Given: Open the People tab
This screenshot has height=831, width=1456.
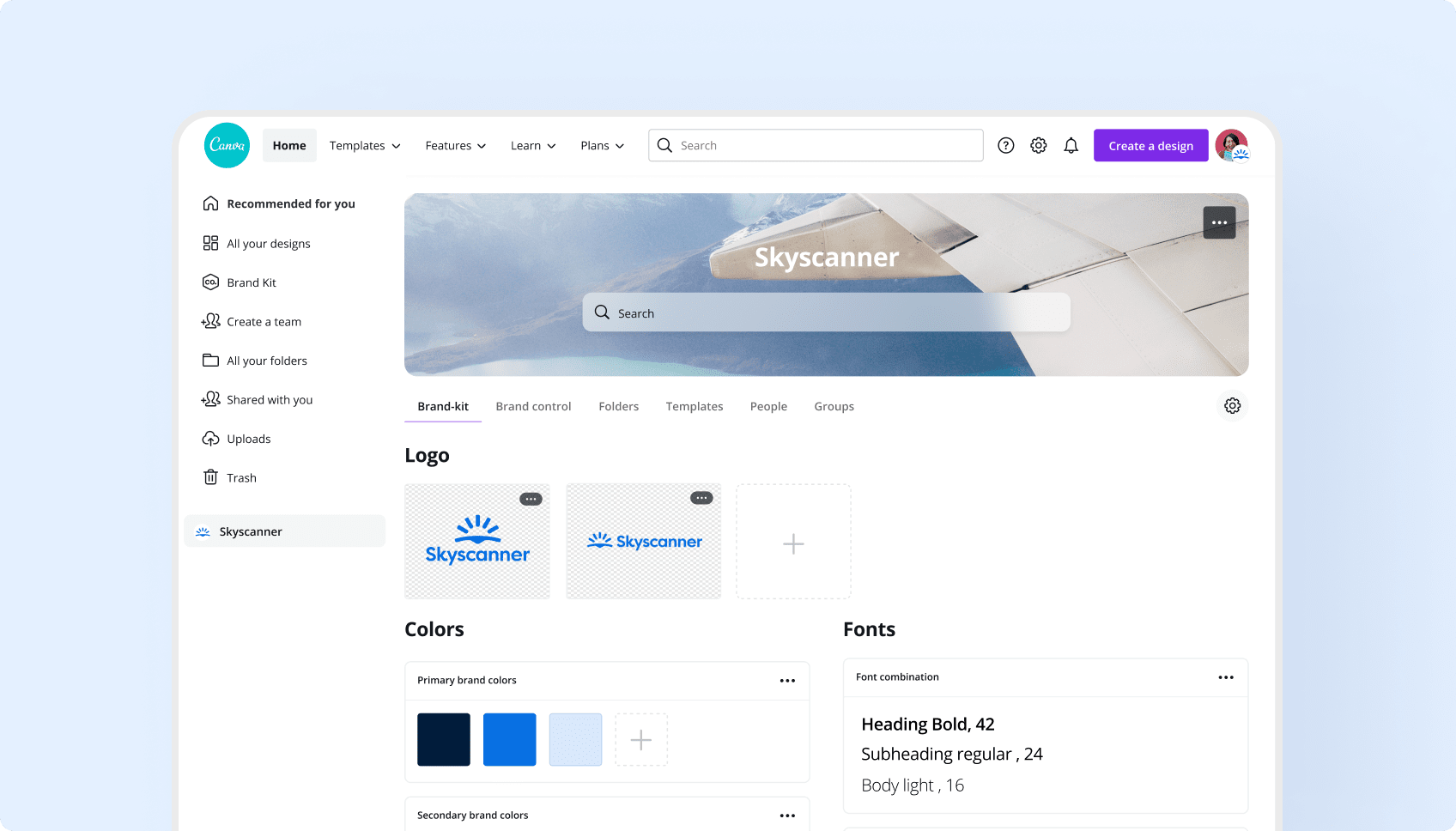Looking at the screenshot, I should point(768,406).
